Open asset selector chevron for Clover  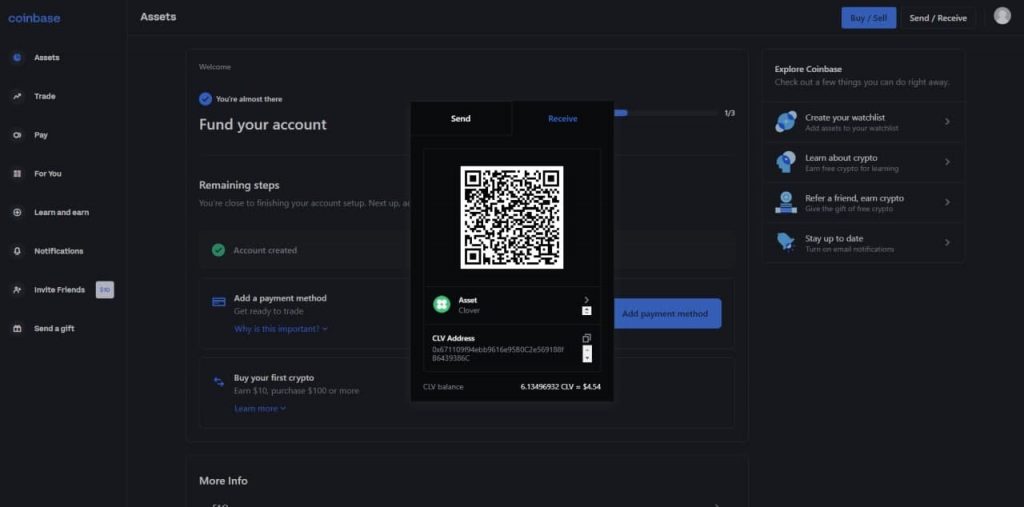[586, 300]
